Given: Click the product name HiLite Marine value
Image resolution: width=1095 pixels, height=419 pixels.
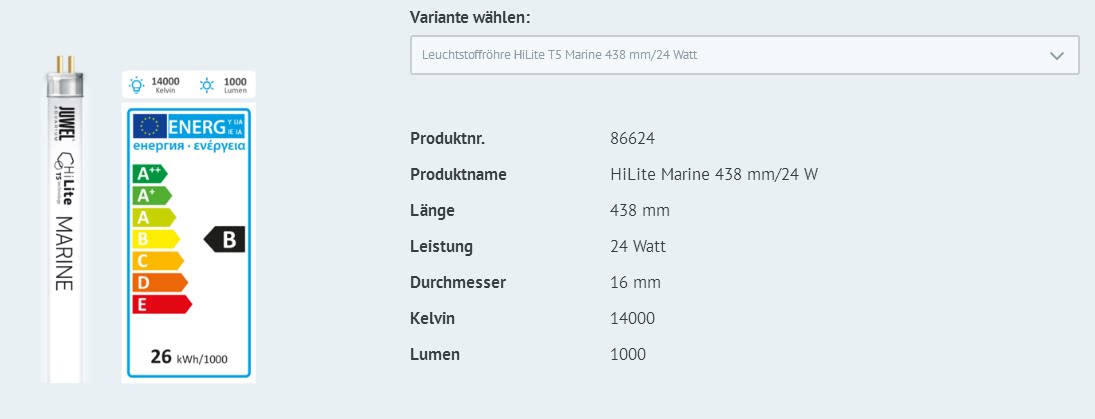Looking at the screenshot, I should [713, 174].
